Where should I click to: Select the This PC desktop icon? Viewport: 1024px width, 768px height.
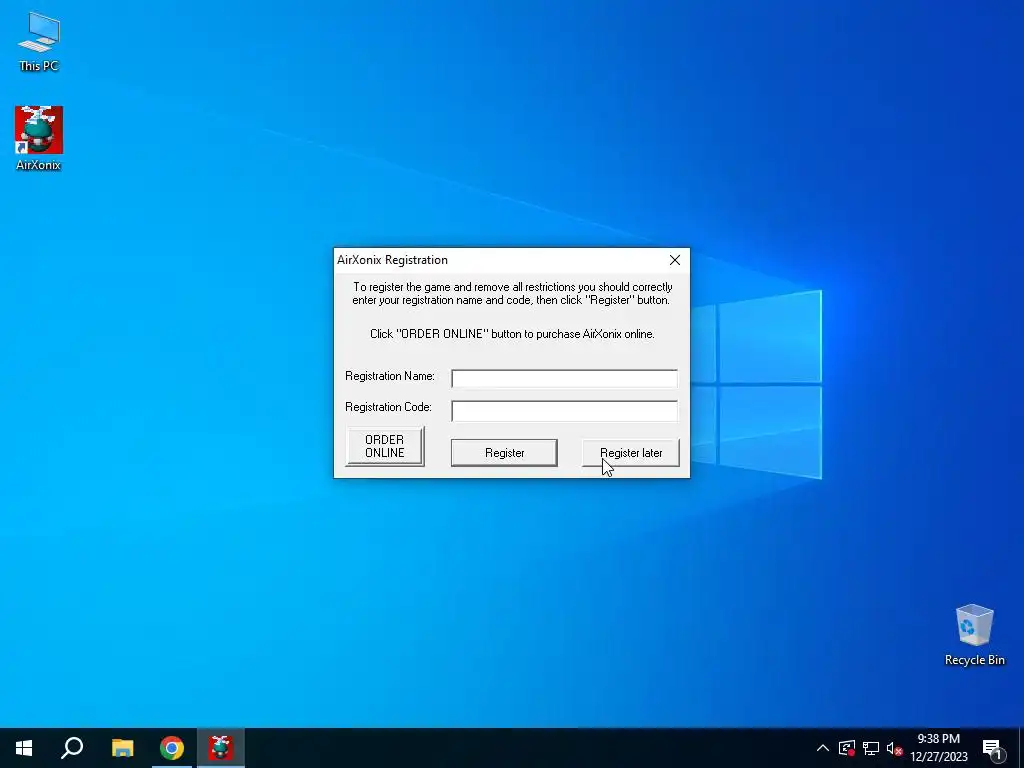[39, 41]
